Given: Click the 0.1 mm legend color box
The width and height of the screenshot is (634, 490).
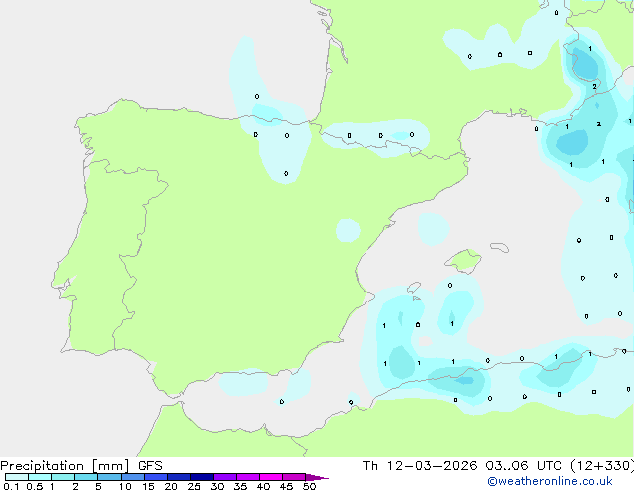Looking at the screenshot, I should pyautogui.click(x=17, y=477).
